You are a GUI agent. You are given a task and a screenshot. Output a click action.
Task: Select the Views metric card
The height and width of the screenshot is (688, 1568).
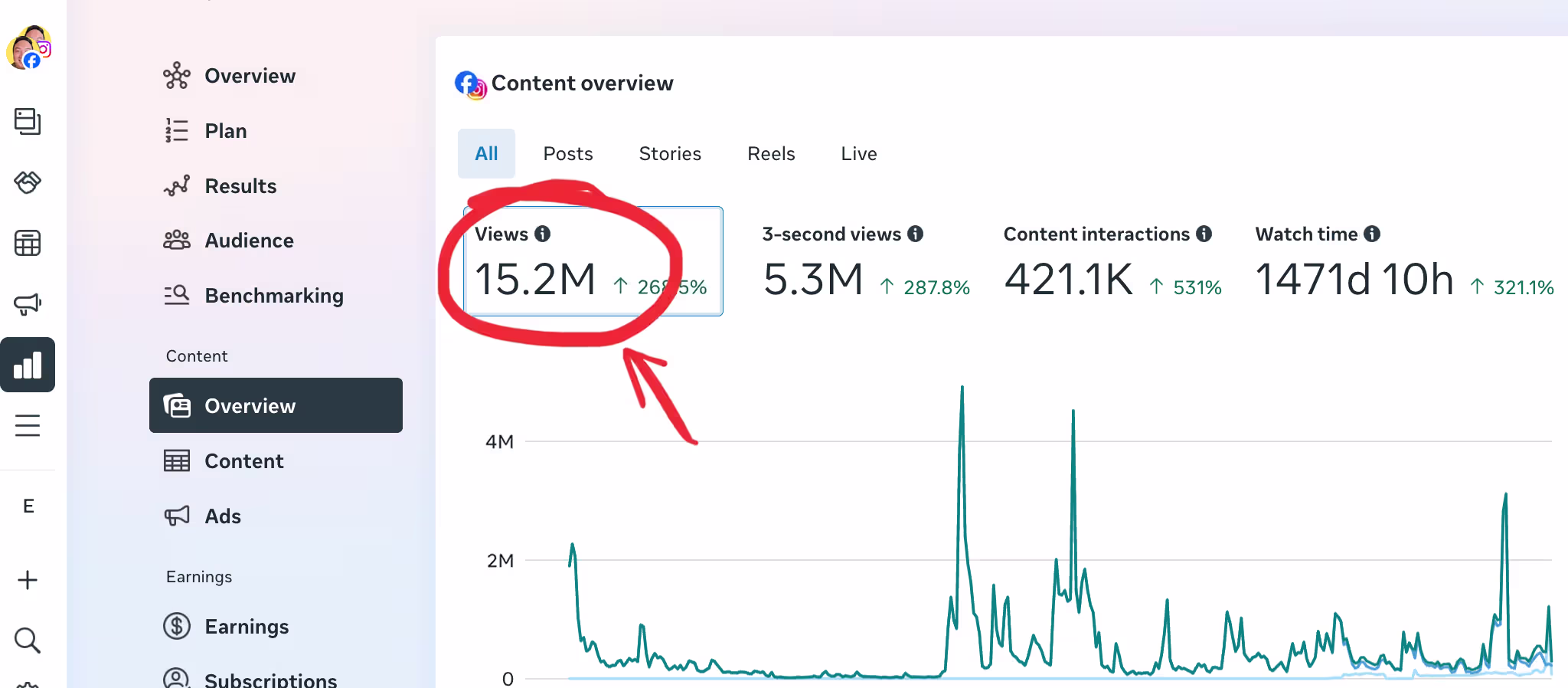coord(593,261)
